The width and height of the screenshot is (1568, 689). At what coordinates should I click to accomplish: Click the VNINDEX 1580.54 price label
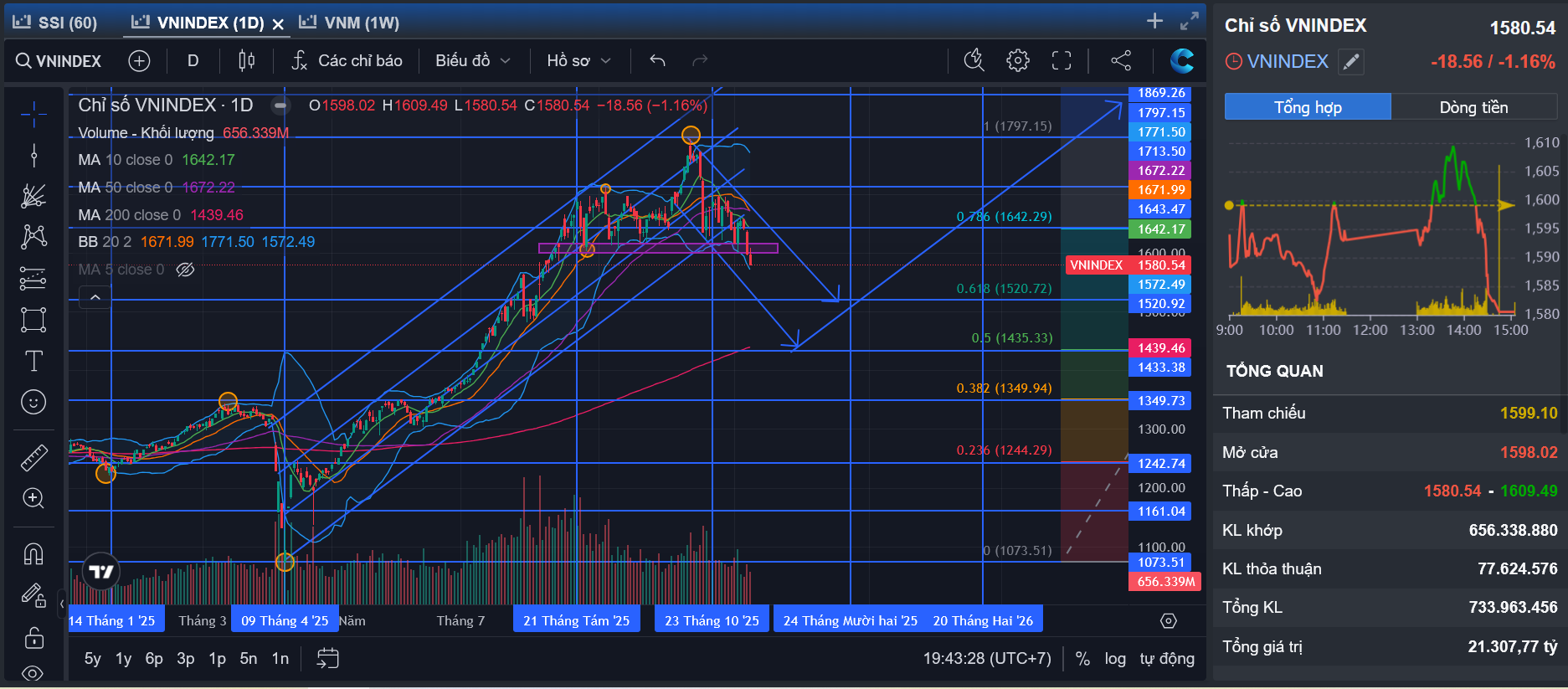pos(1128,265)
